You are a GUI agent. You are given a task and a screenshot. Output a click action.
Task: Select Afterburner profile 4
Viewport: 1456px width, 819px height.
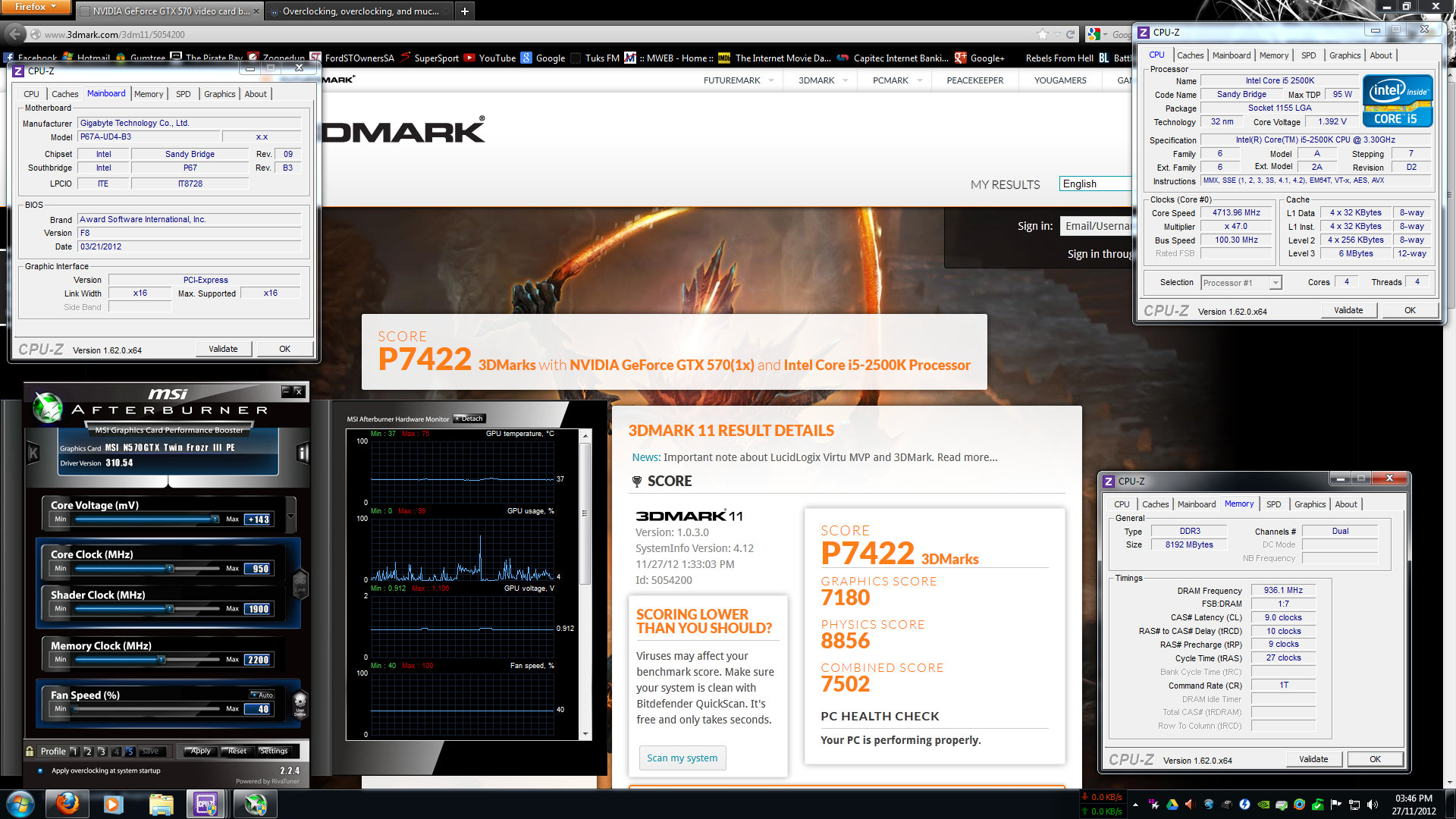click(116, 752)
